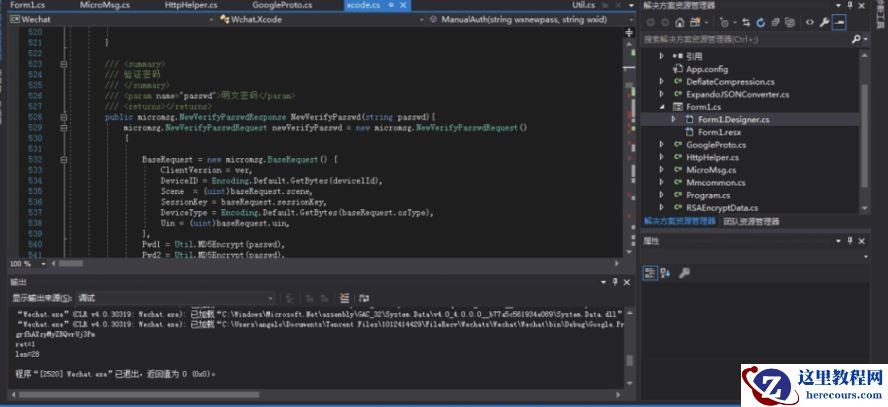Click the Forward button in Solution Explorer toolbar
The image size is (888, 407).
[665, 22]
